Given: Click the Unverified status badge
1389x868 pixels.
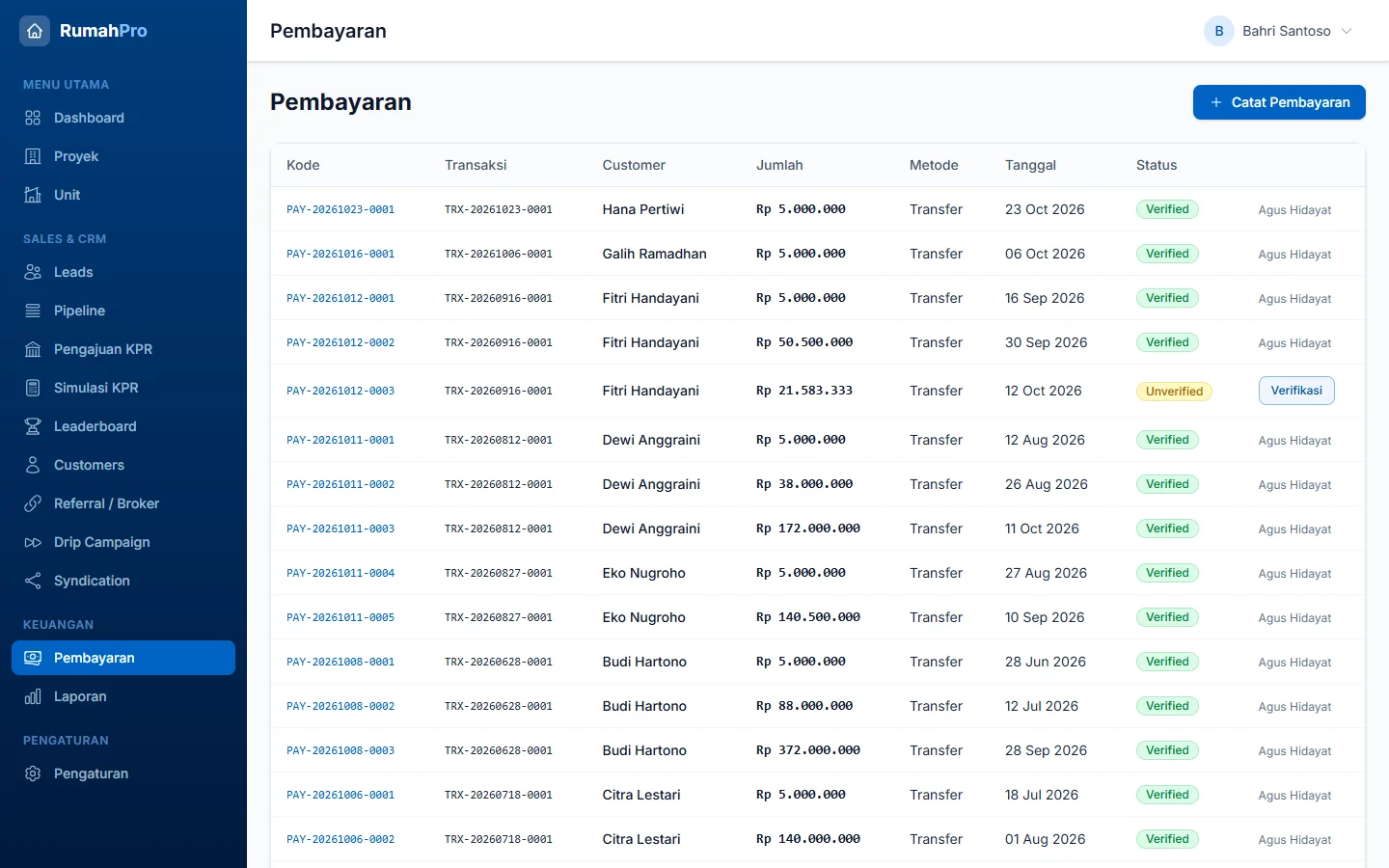Looking at the screenshot, I should (1174, 391).
